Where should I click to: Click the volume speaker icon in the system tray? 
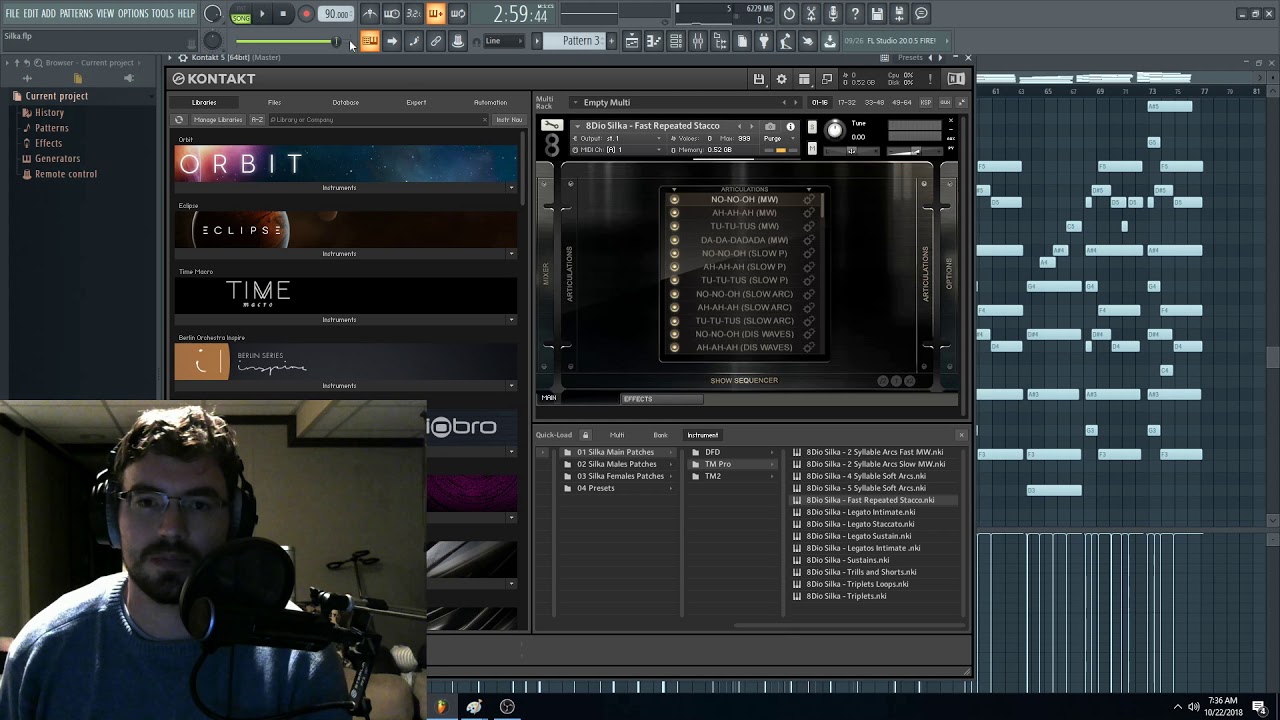1194,707
